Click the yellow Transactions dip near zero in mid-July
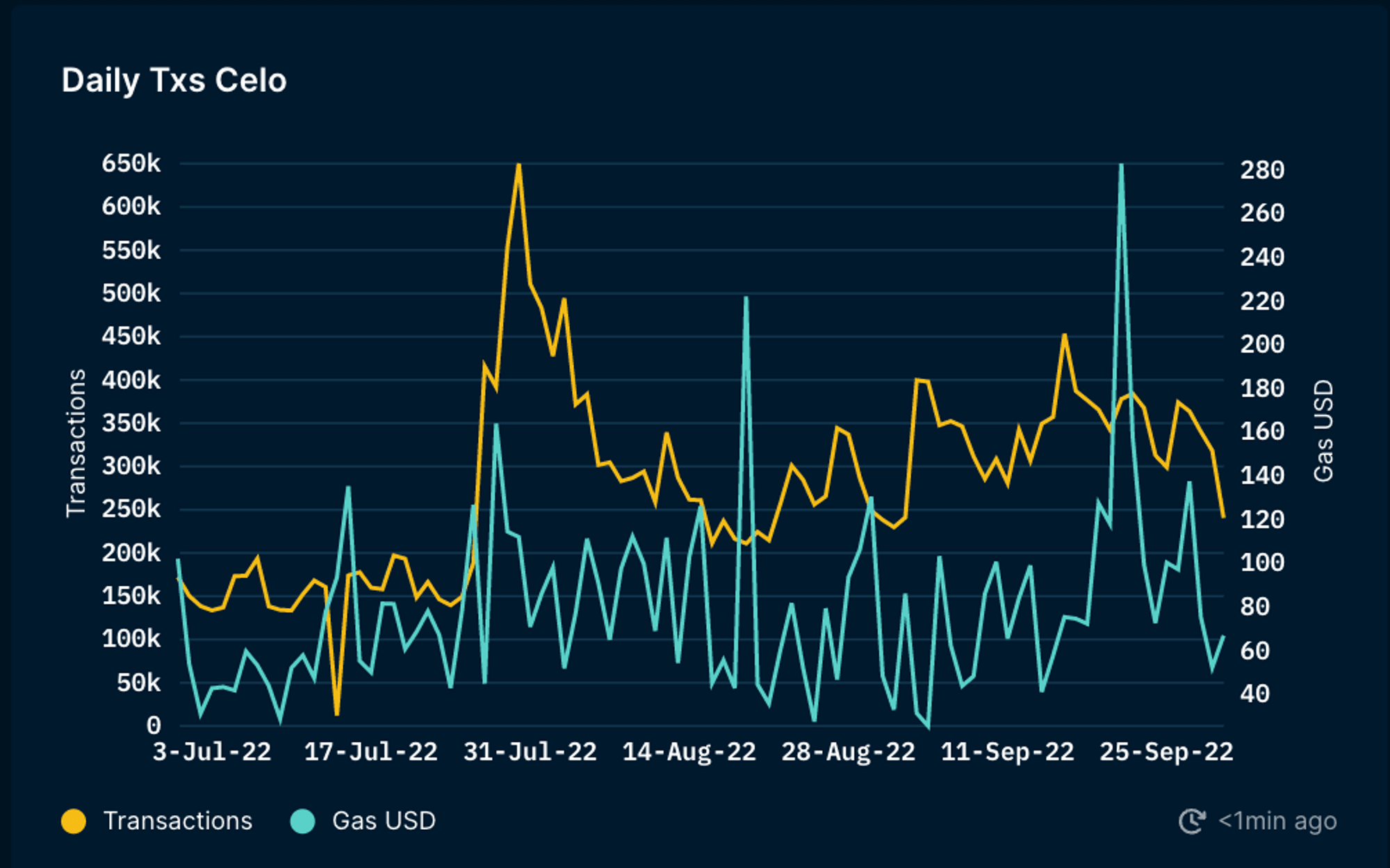The width and height of the screenshot is (1390, 868). click(x=337, y=713)
